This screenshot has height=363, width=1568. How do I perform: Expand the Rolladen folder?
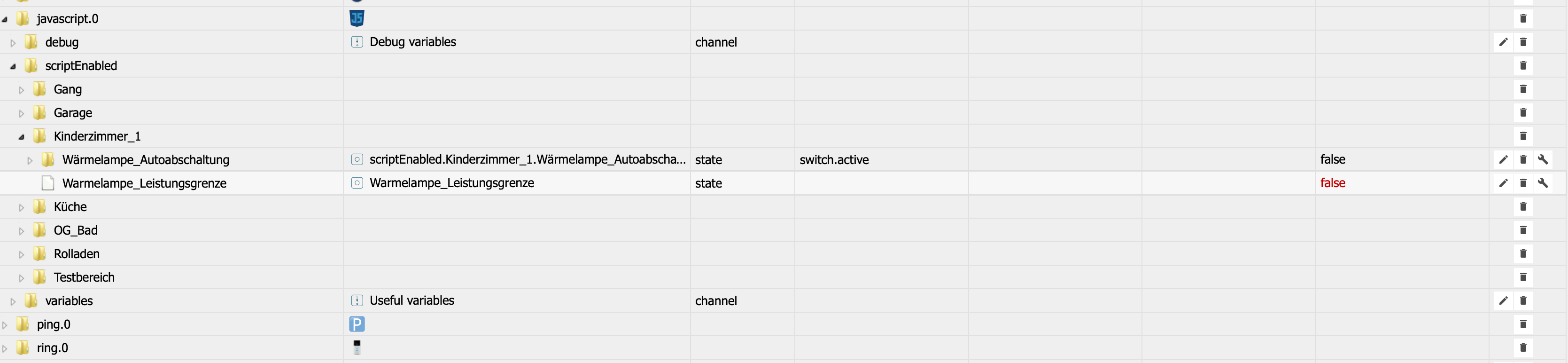(21, 254)
